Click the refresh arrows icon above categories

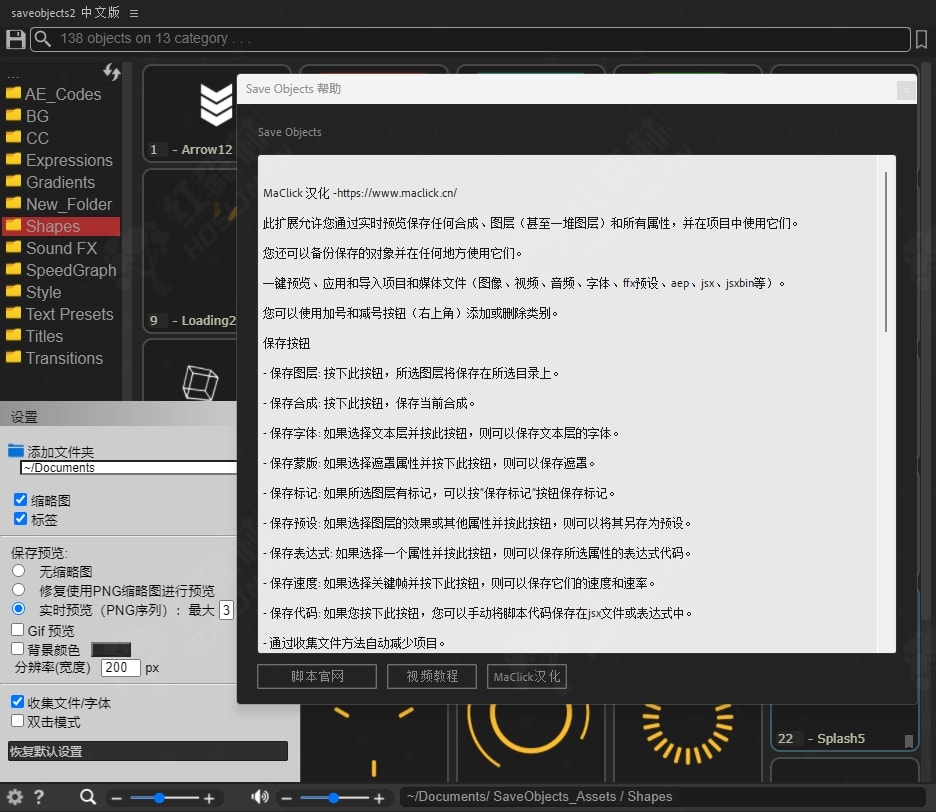point(112,72)
